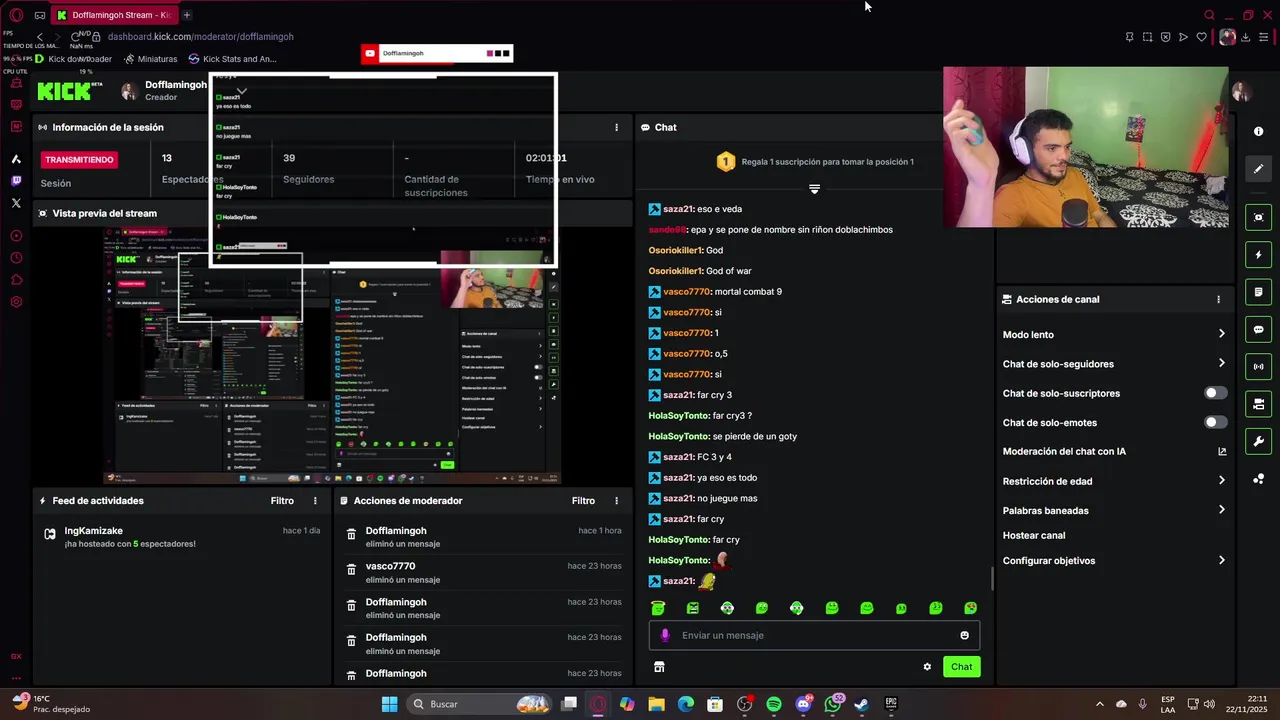Click the stream preview thumbnail
The width and height of the screenshot is (1280, 720).
pyautogui.click(x=332, y=355)
